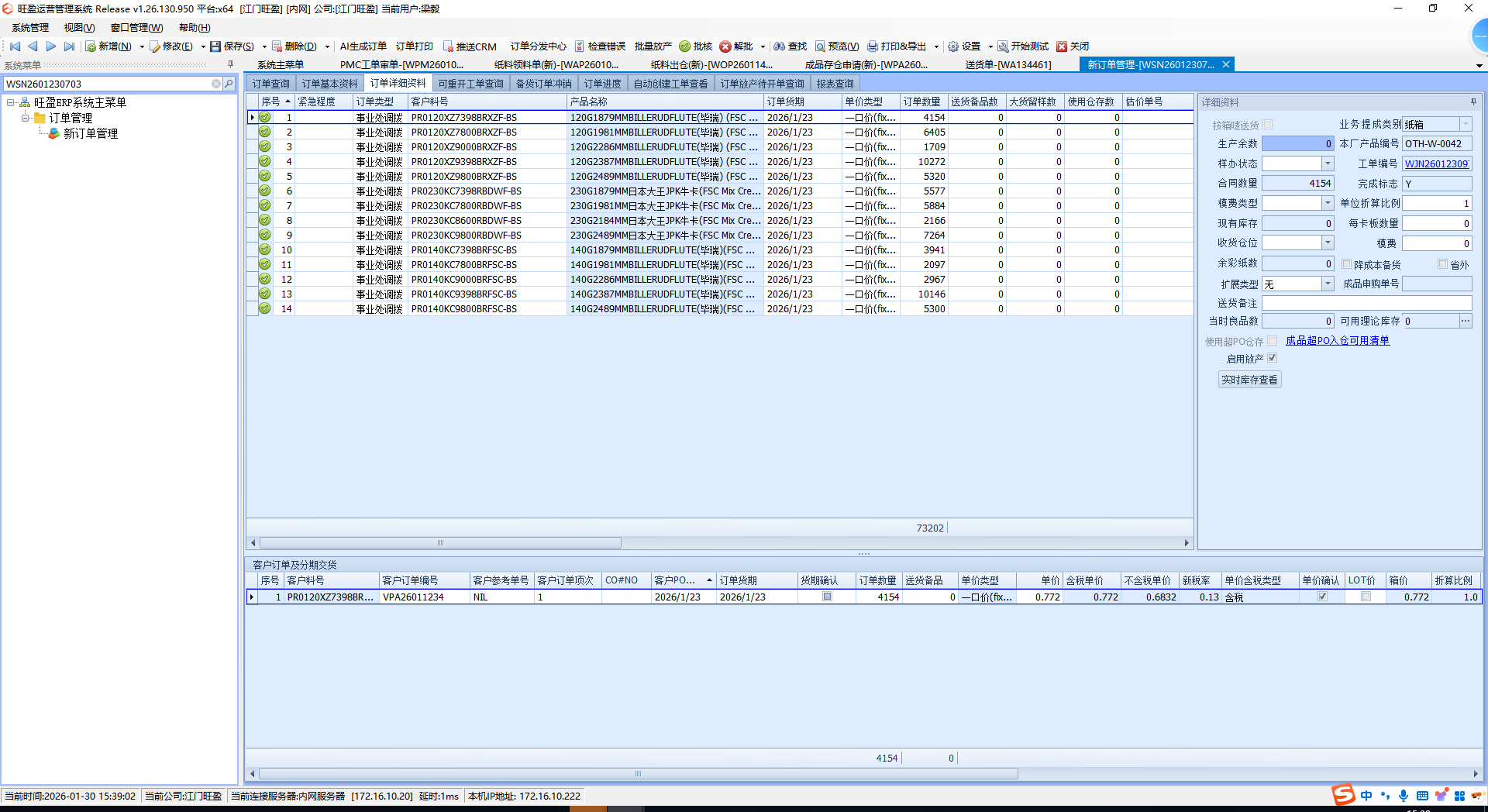Open the 收货仓位 dropdown
The width and height of the screenshot is (1488, 812).
pyautogui.click(x=1328, y=243)
